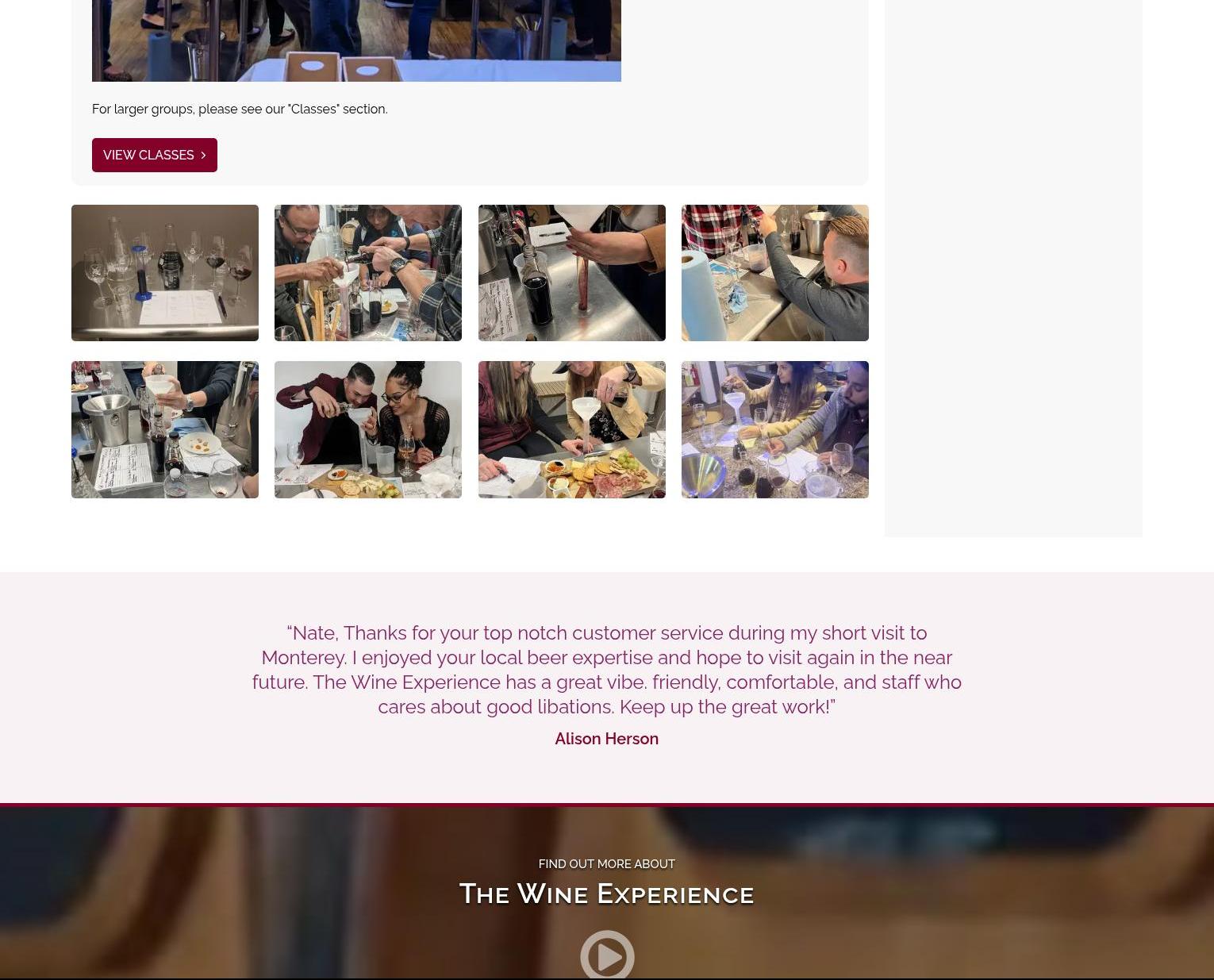View photo of couple at granite counter
The height and width of the screenshot is (980, 1214).
[775, 429]
